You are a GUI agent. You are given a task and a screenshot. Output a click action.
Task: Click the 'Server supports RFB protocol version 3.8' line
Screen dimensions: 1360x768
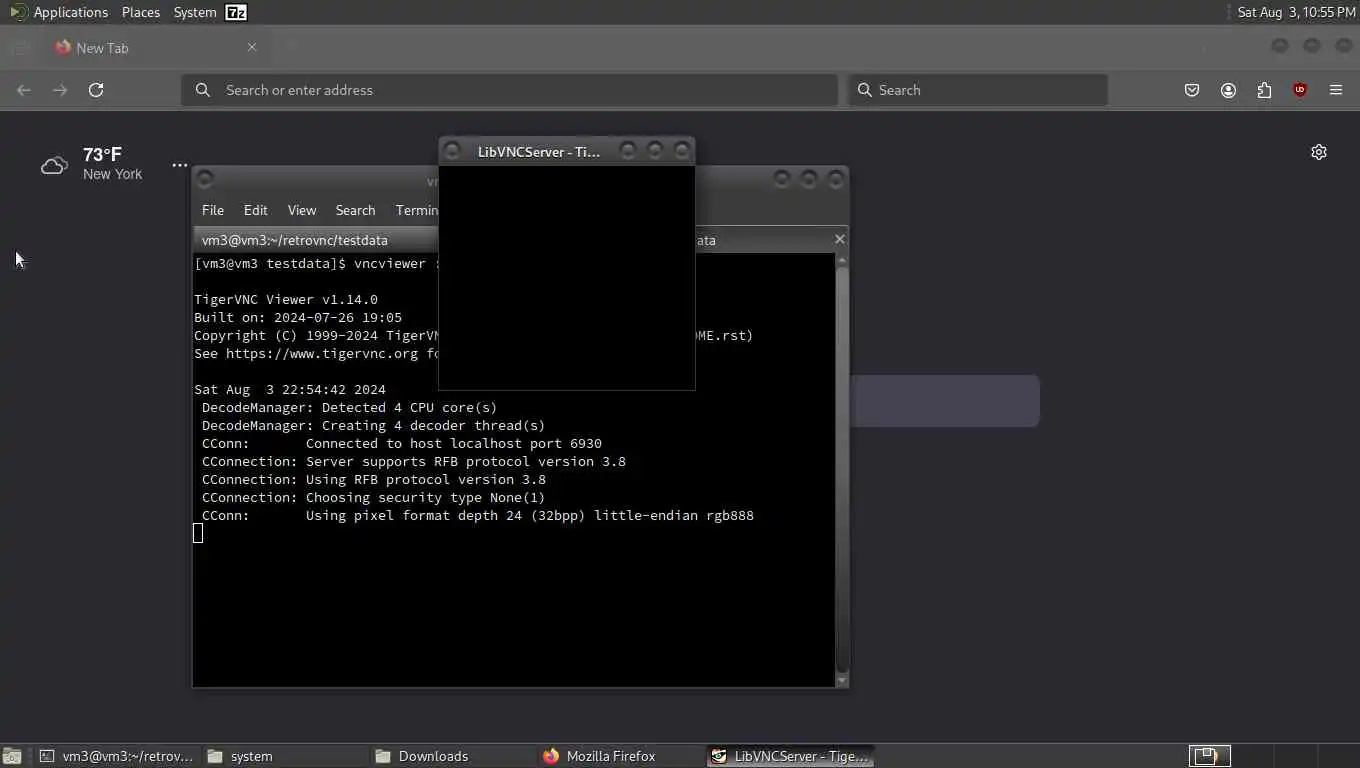pos(414,461)
